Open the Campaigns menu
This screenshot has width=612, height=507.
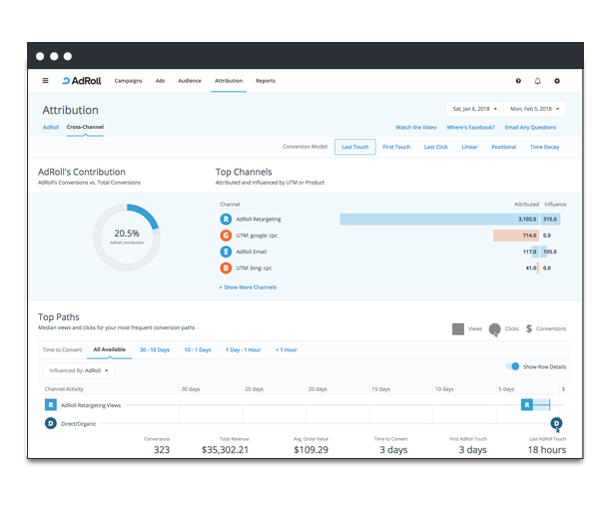(128, 81)
